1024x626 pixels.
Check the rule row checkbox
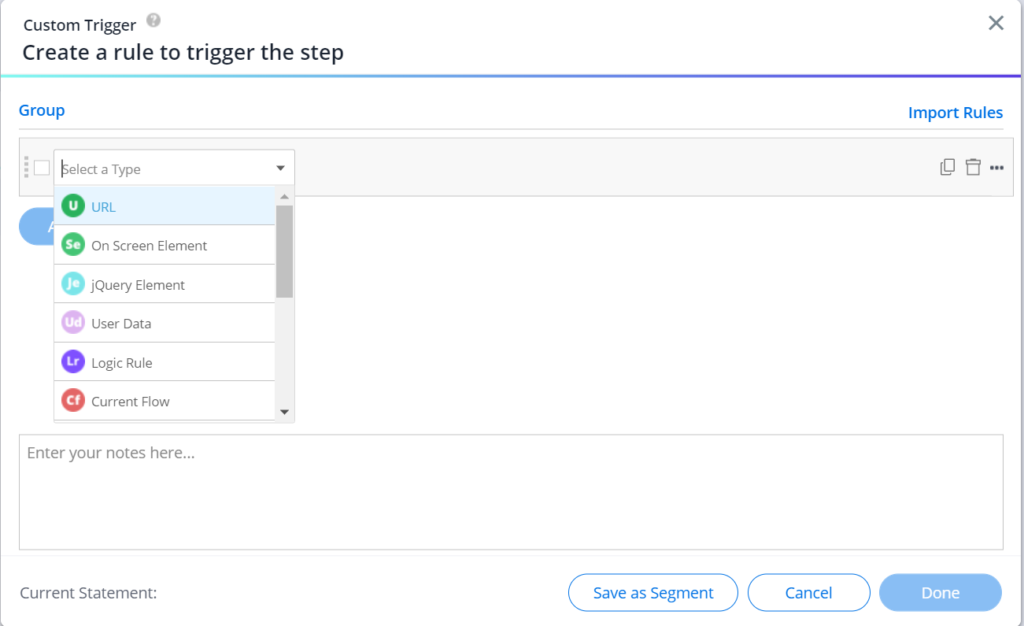[x=40, y=168]
